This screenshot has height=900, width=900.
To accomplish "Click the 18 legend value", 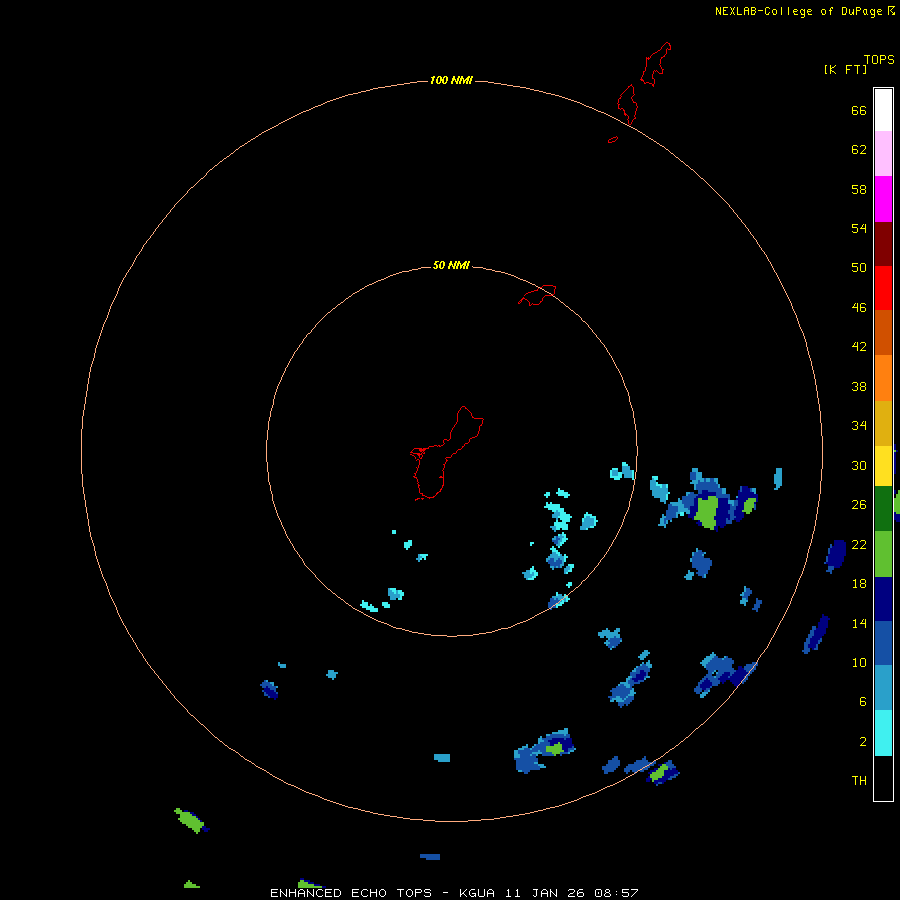I will tap(859, 584).
